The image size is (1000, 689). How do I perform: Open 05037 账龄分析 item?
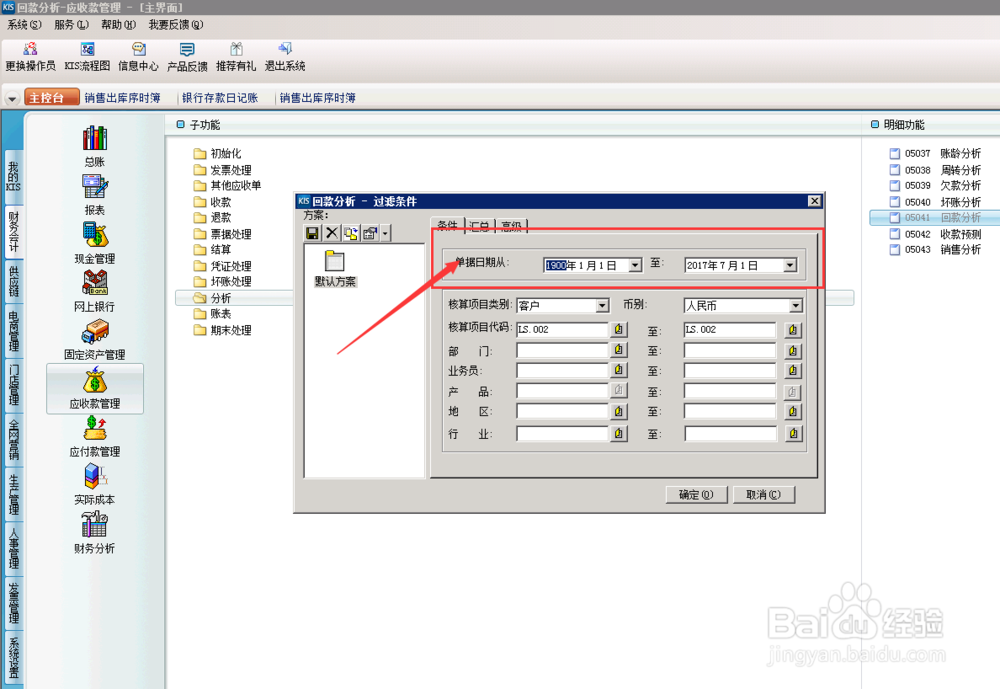pyautogui.click(x=935, y=153)
